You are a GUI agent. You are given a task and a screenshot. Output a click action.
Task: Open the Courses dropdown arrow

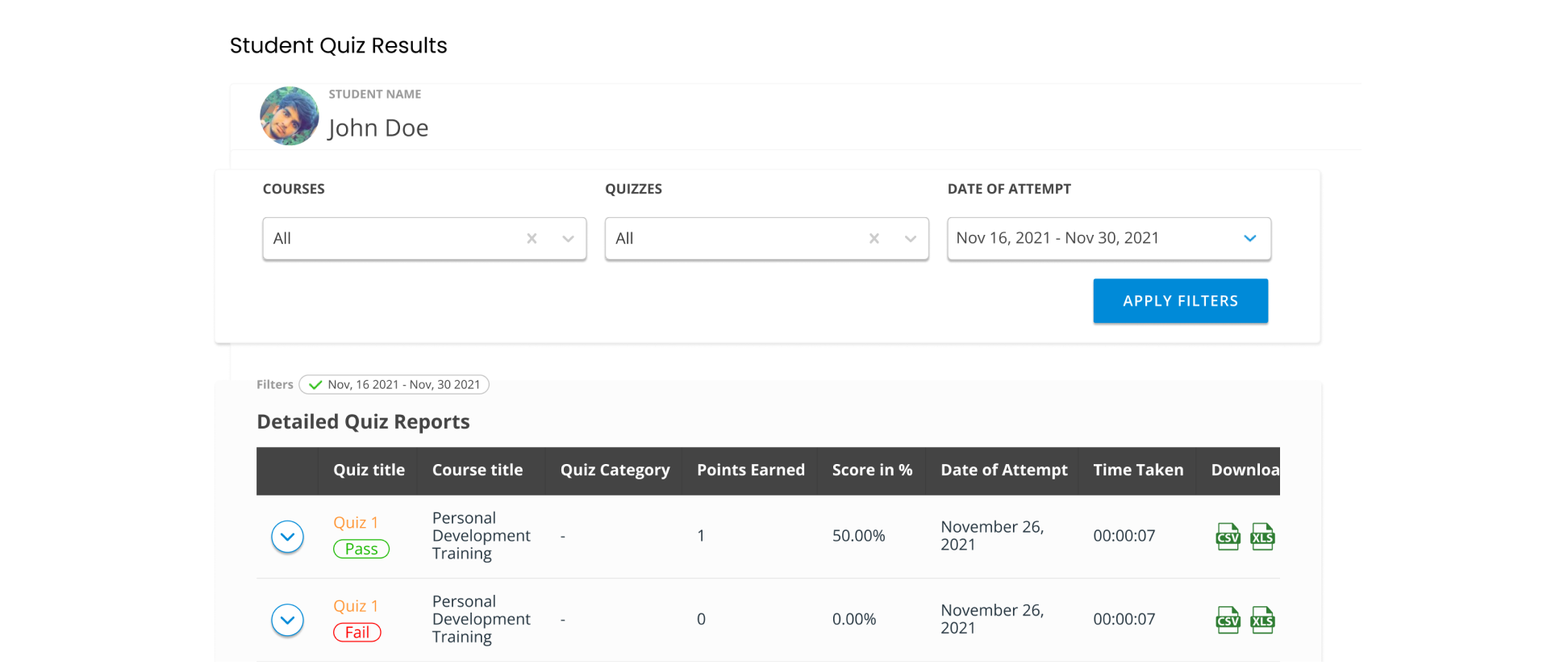pos(568,239)
